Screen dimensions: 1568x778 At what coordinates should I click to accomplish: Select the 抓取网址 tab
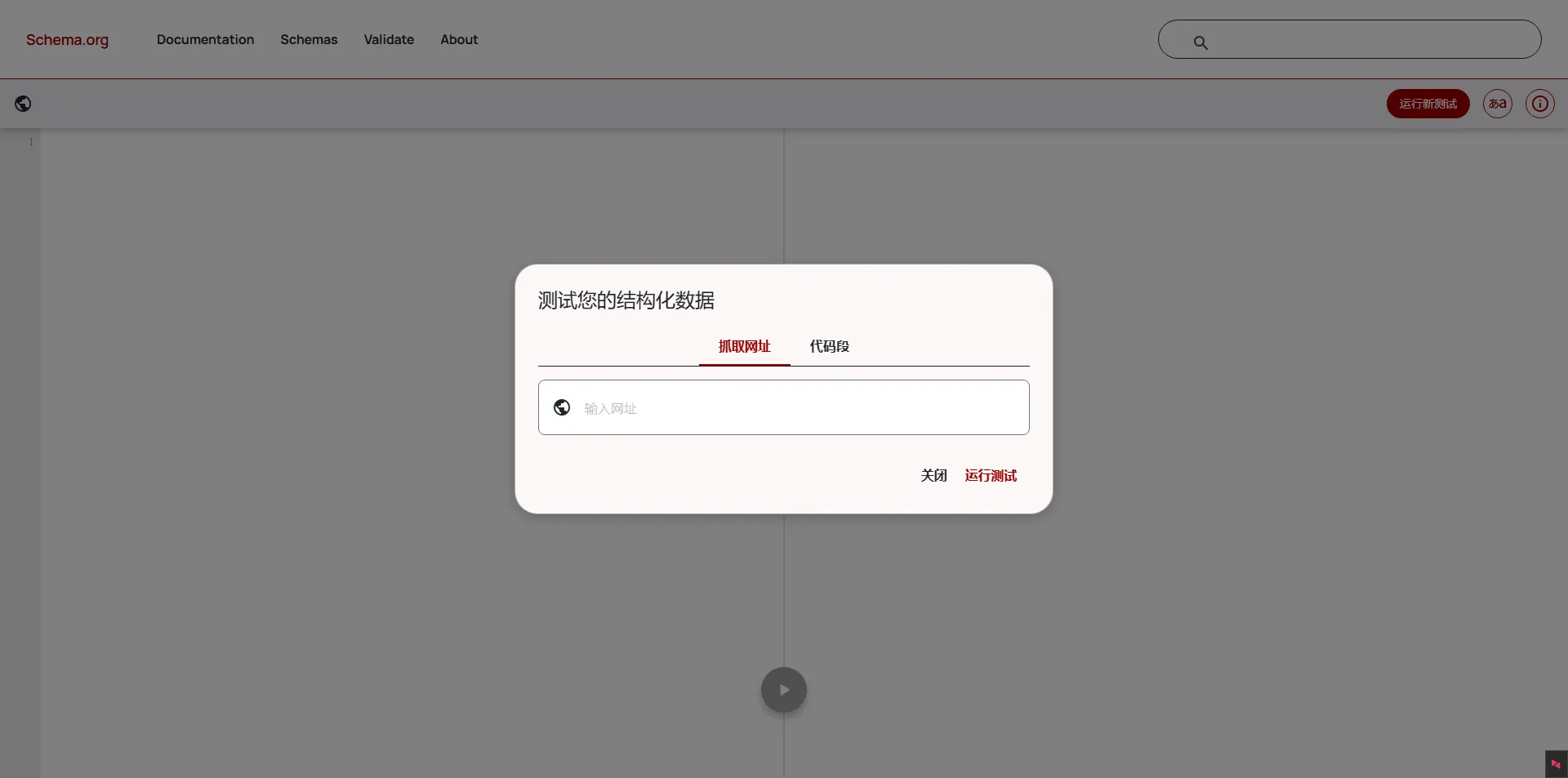pos(744,346)
